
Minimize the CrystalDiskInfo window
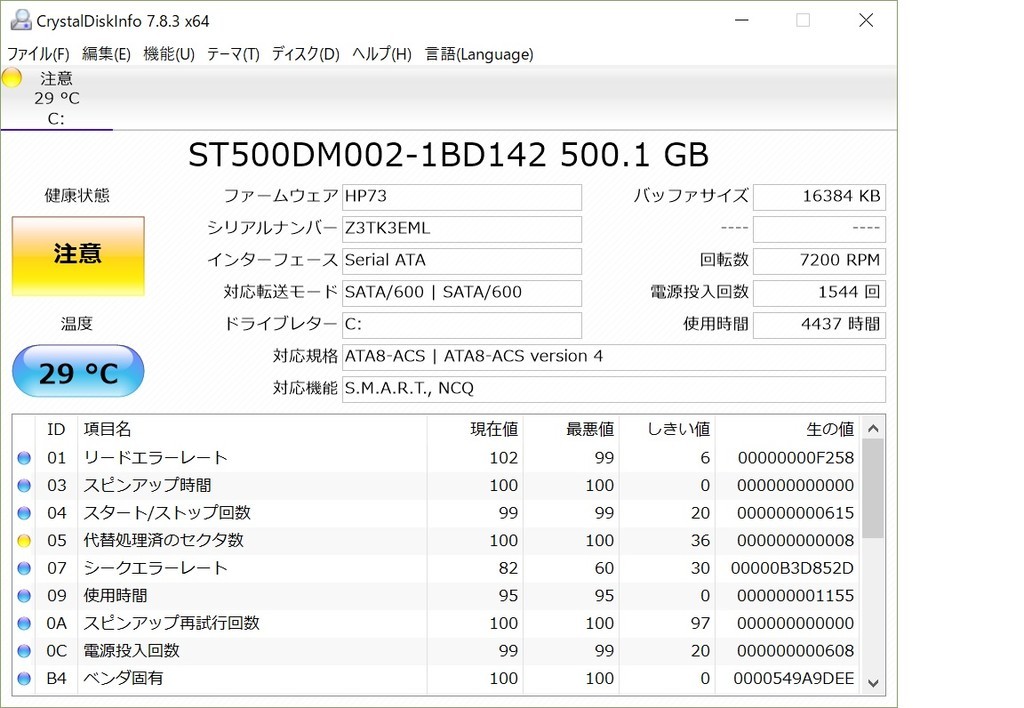point(741,20)
